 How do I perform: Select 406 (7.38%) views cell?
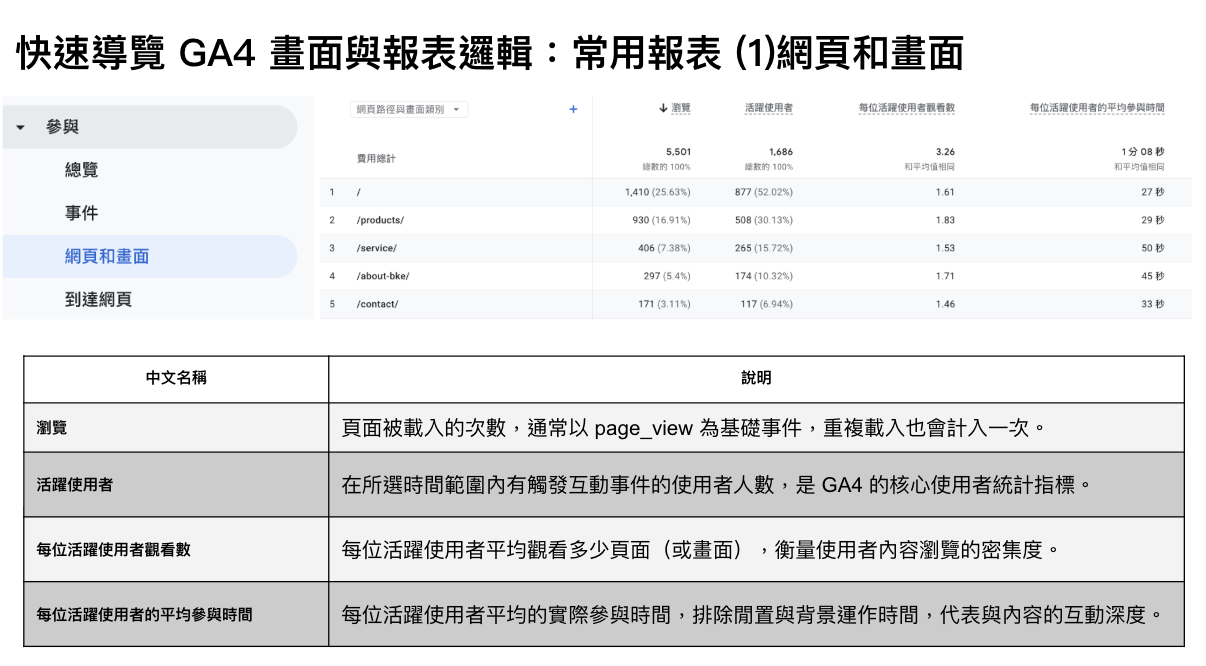(664, 248)
